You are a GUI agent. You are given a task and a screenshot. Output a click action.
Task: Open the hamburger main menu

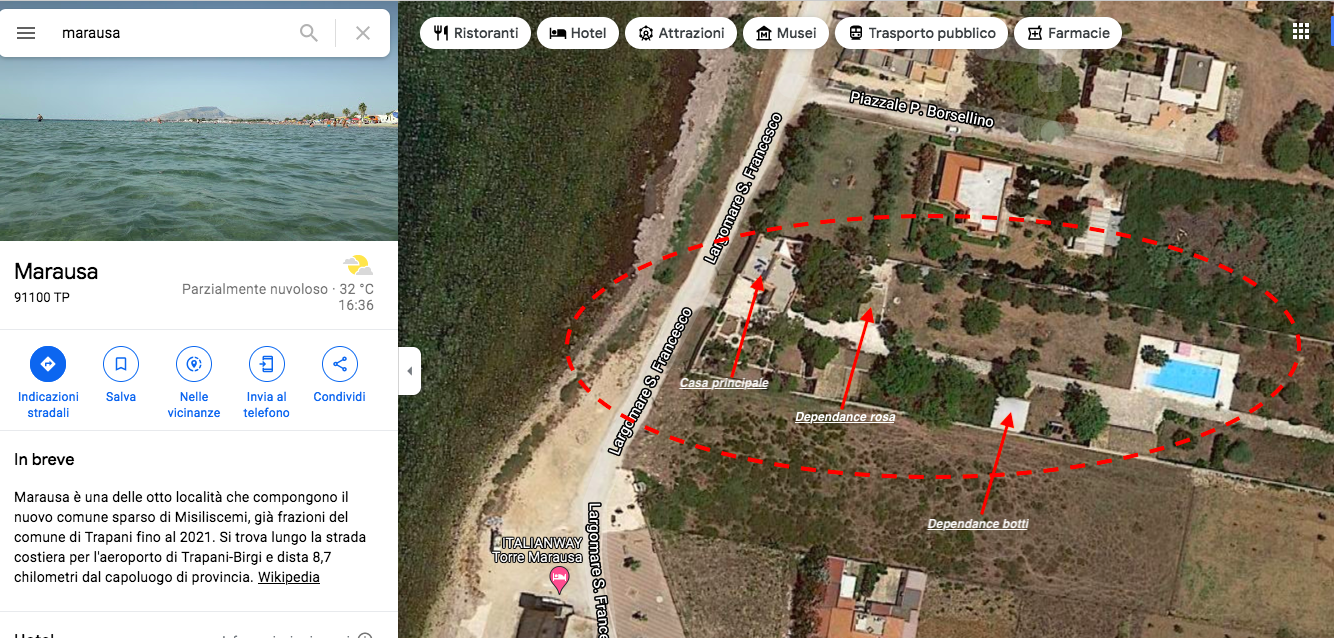(x=26, y=33)
